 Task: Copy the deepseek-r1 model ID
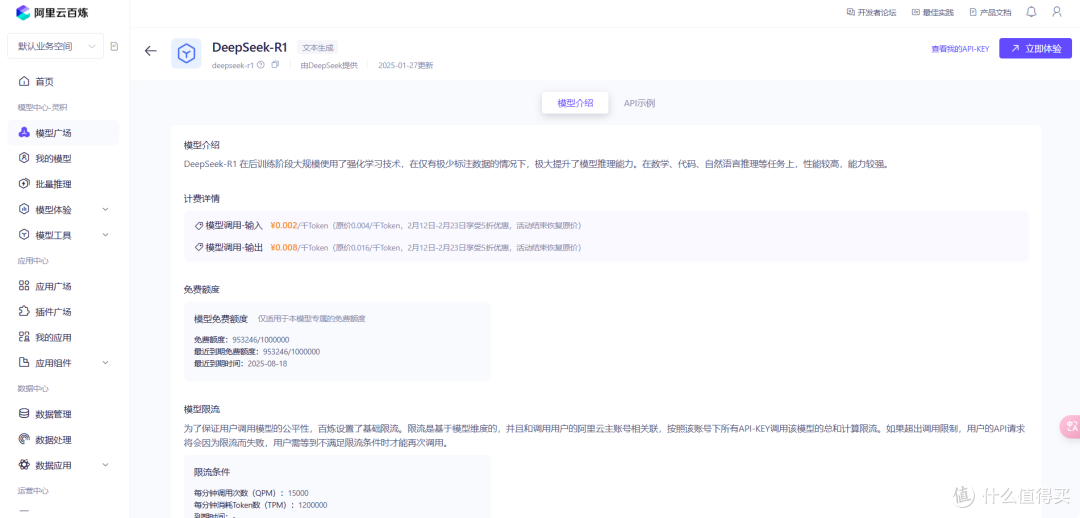[276, 65]
